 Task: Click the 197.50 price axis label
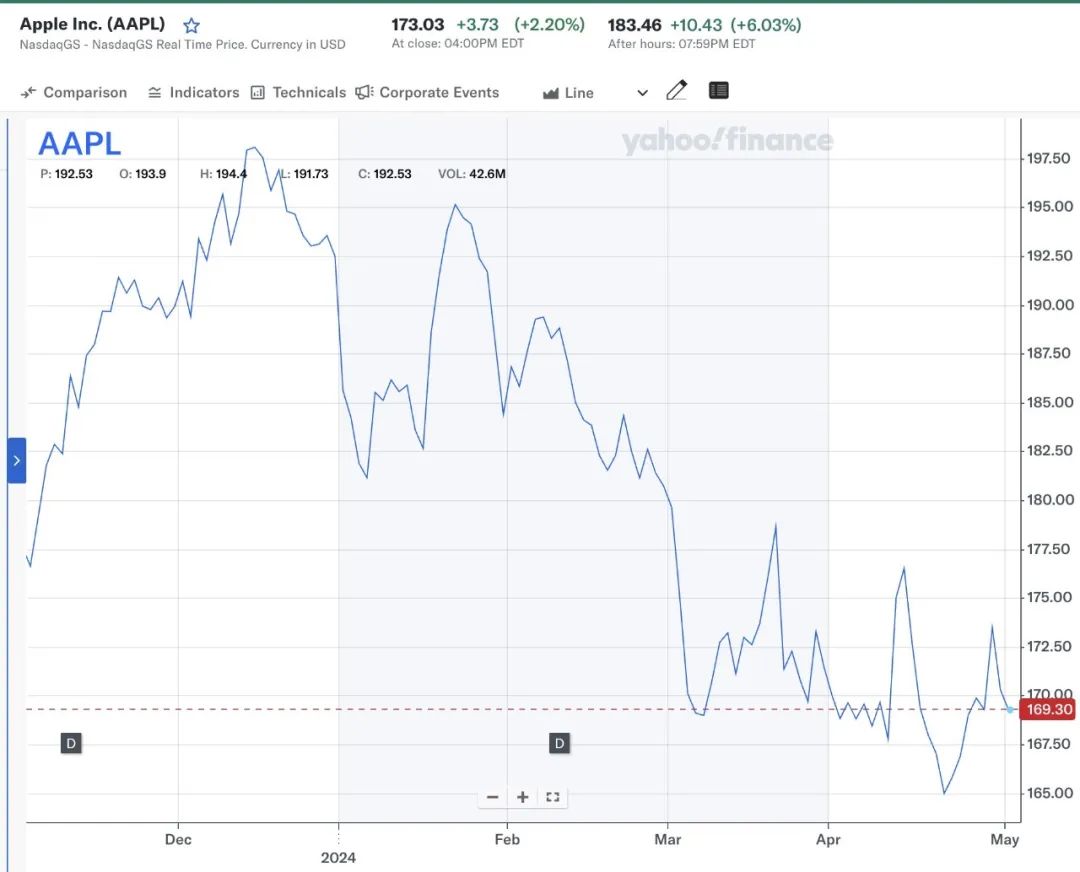pos(1049,158)
